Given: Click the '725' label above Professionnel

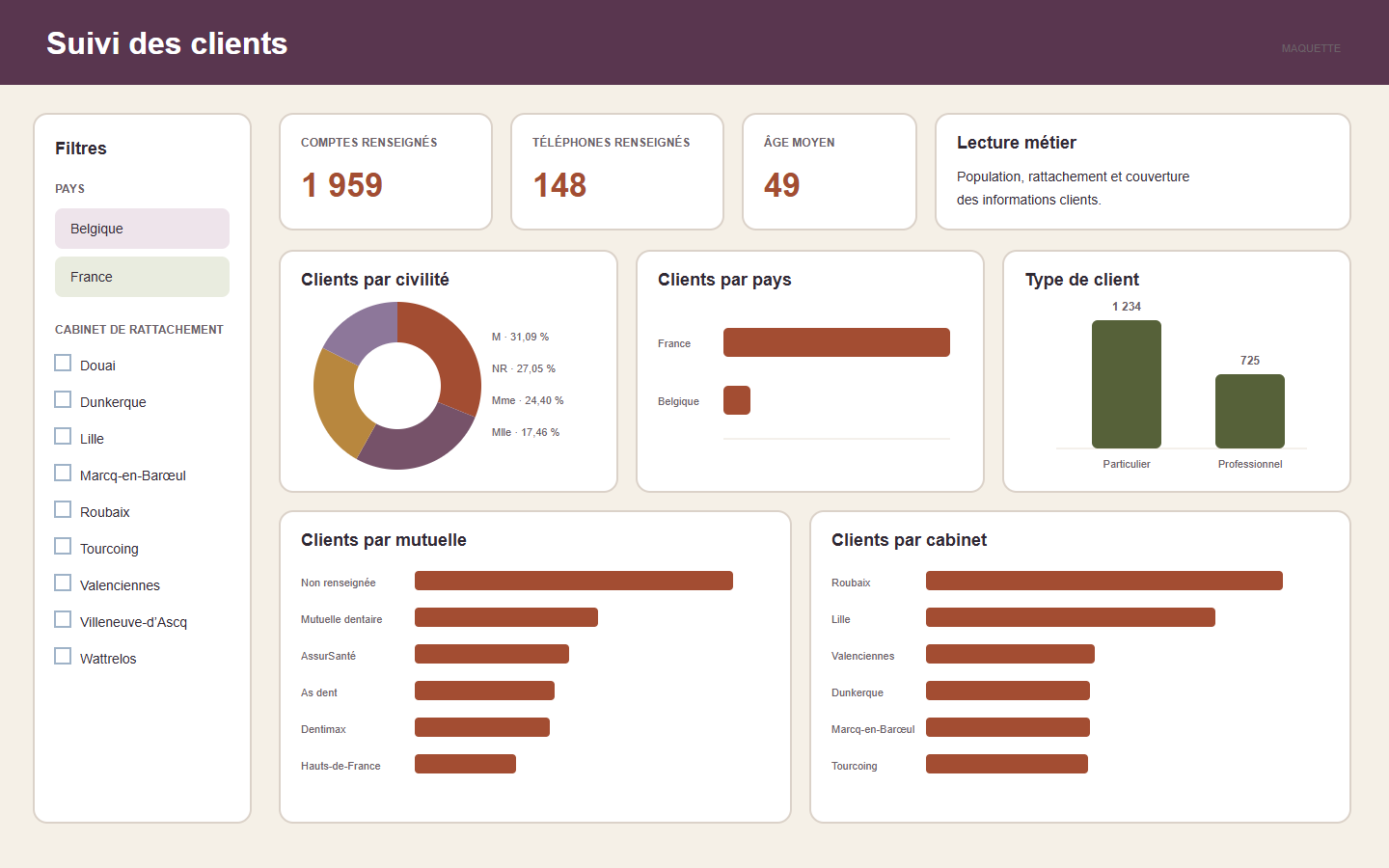Looking at the screenshot, I should (x=1250, y=361).
